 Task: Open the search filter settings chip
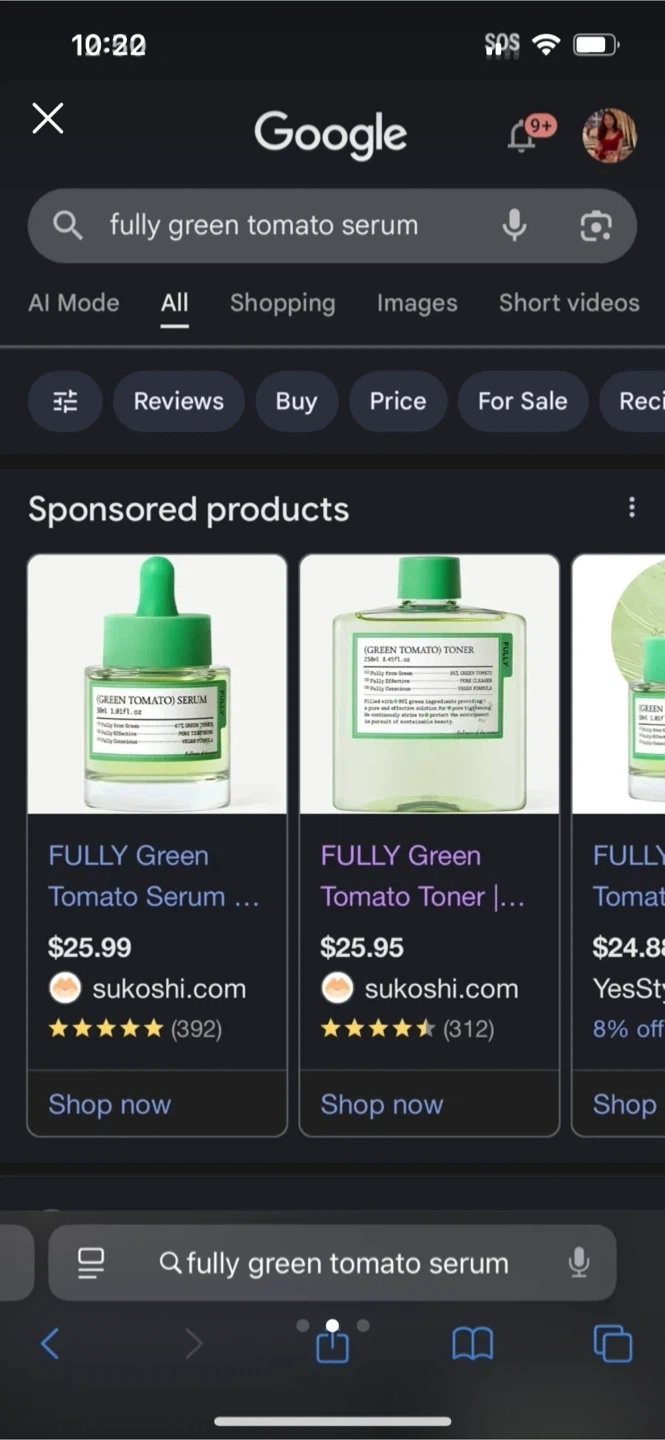click(65, 401)
